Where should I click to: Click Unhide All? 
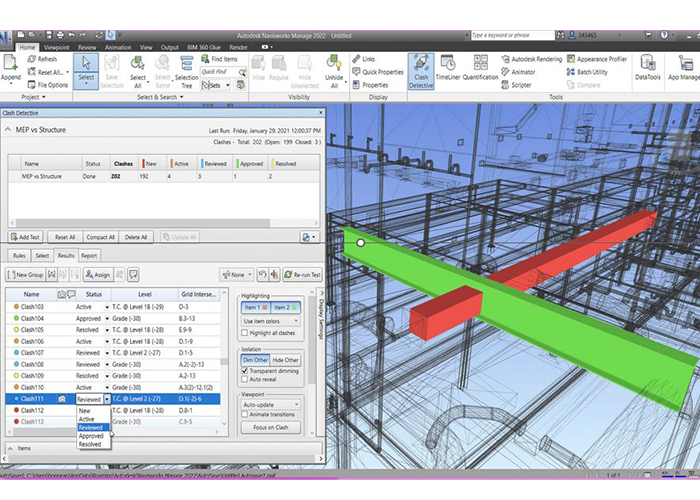tap(333, 71)
